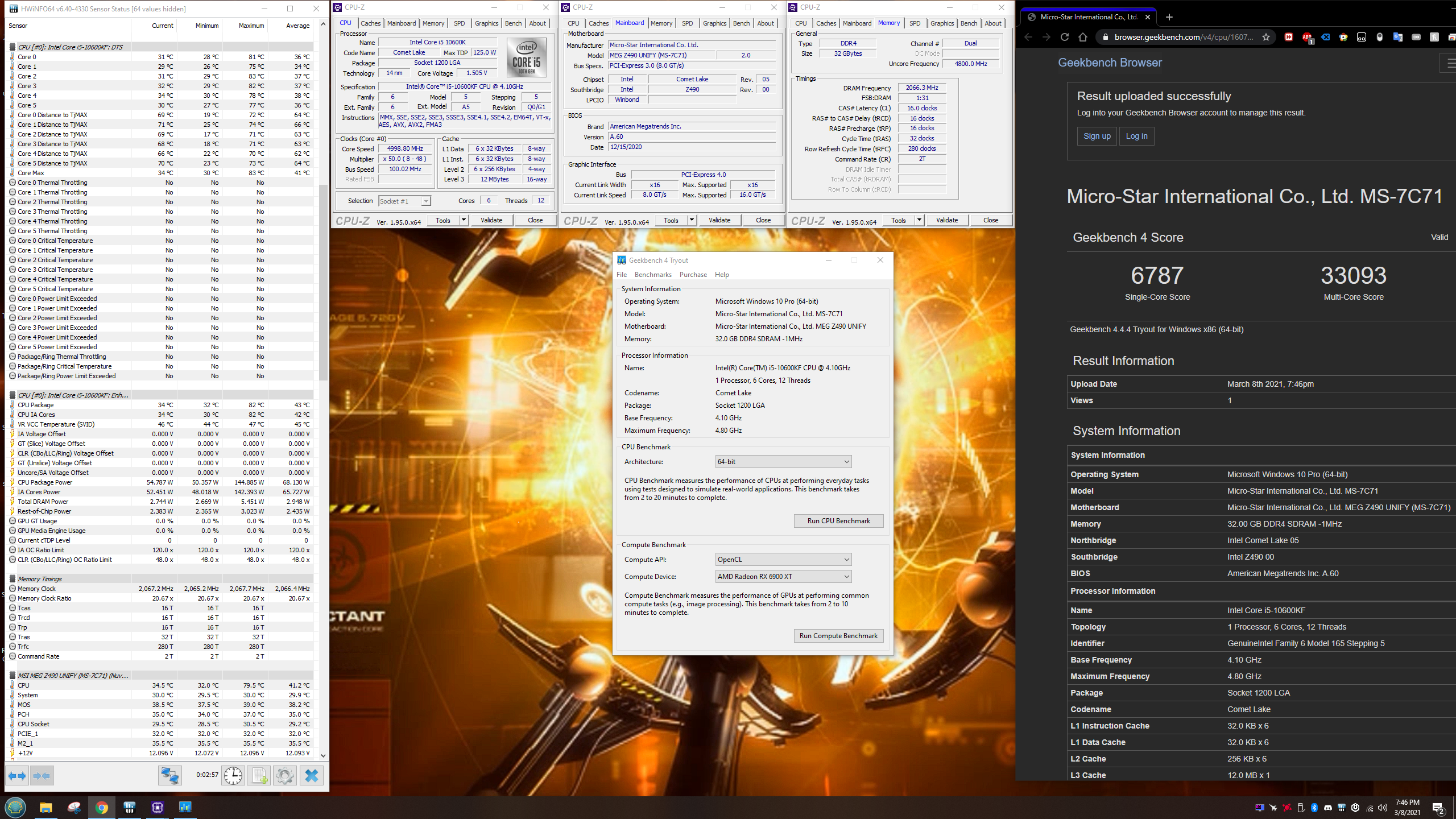This screenshot has width=1456, height=819.
Task: Switch to Chrome taskbar icon
Action: point(102,807)
